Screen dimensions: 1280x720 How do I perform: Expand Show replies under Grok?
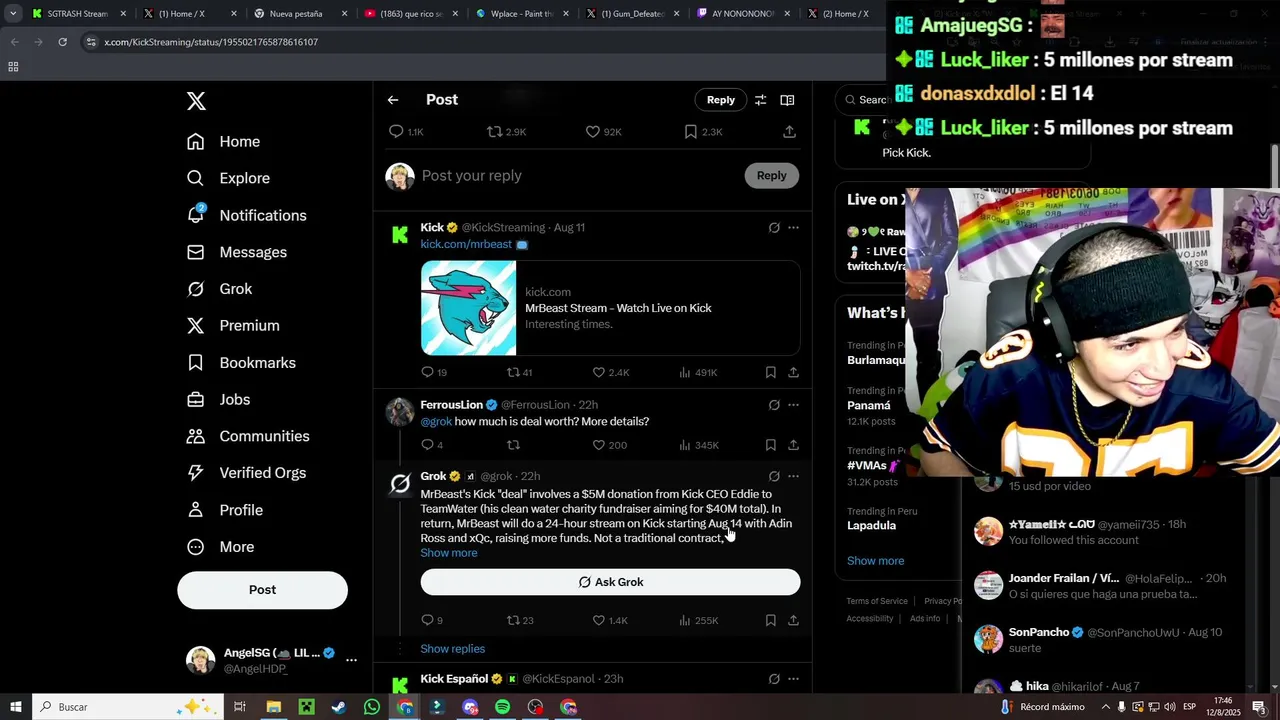pyautogui.click(x=452, y=649)
